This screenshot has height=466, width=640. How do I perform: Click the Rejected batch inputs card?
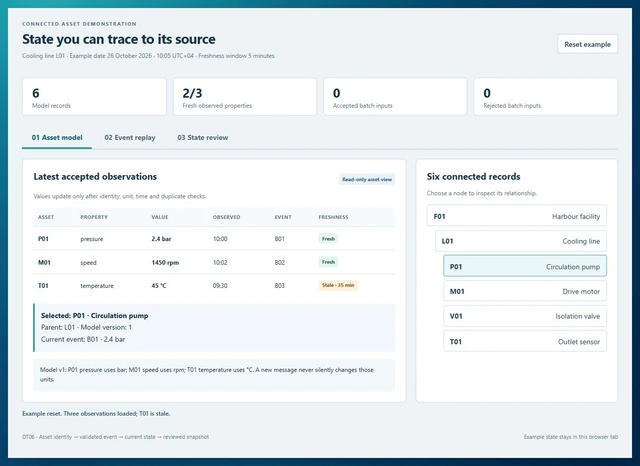pyautogui.click(x=546, y=97)
